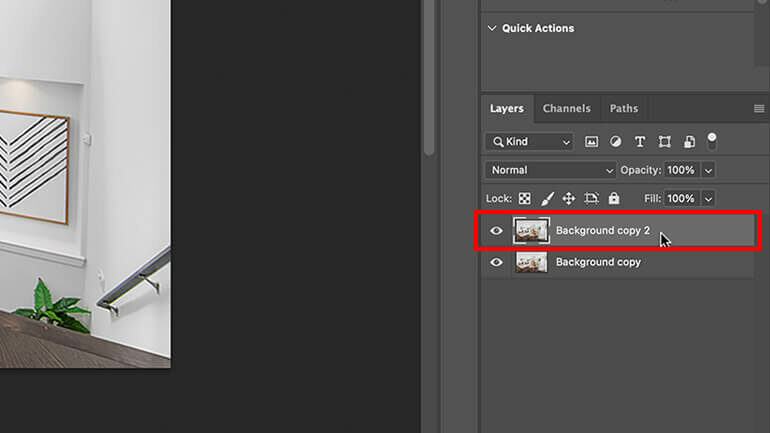770x433 pixels.
Task: Lock all padlock icon
Action: point(614,198)
